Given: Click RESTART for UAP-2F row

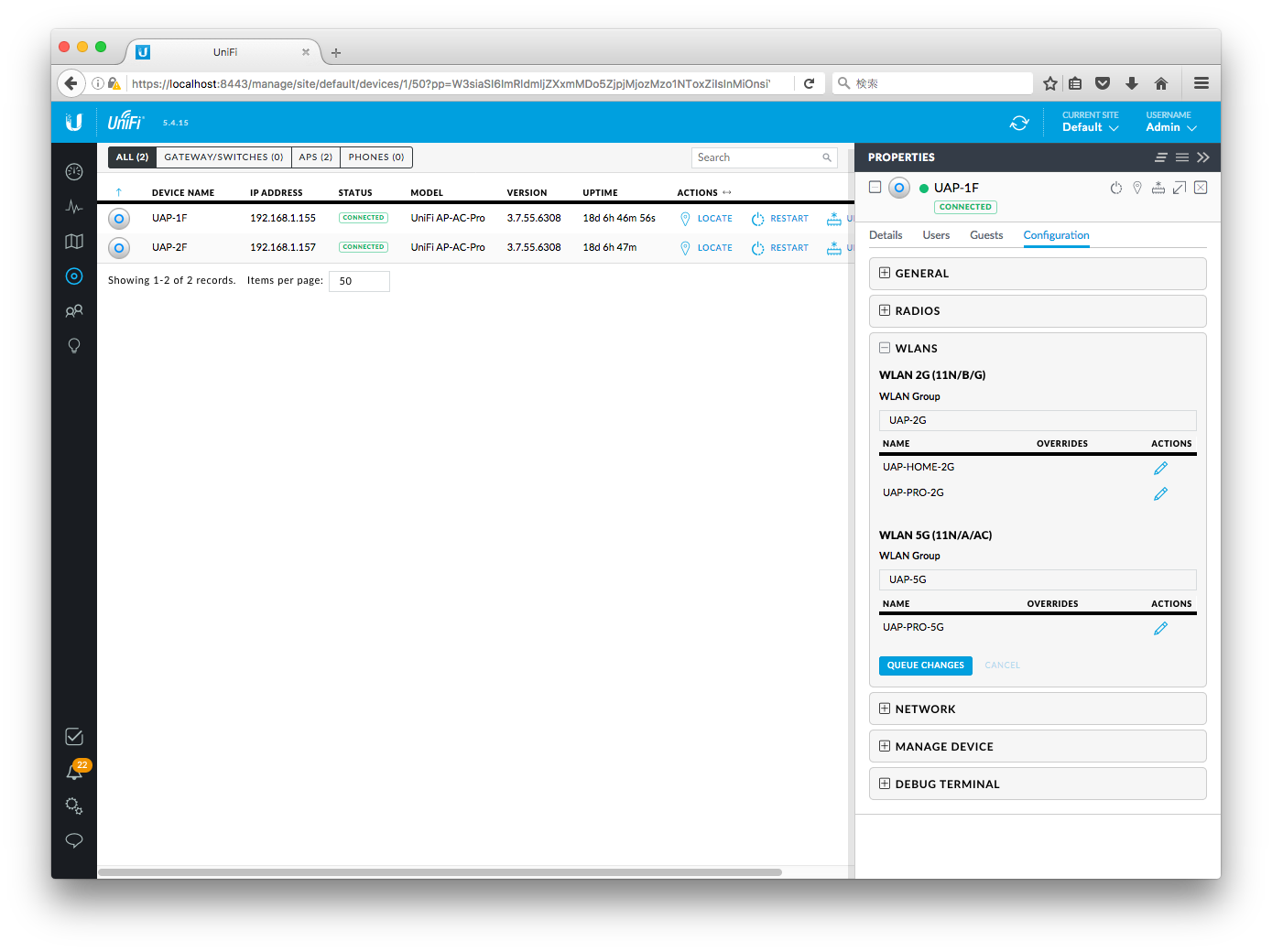Looking at the screenshot, I should coord(780,248).
